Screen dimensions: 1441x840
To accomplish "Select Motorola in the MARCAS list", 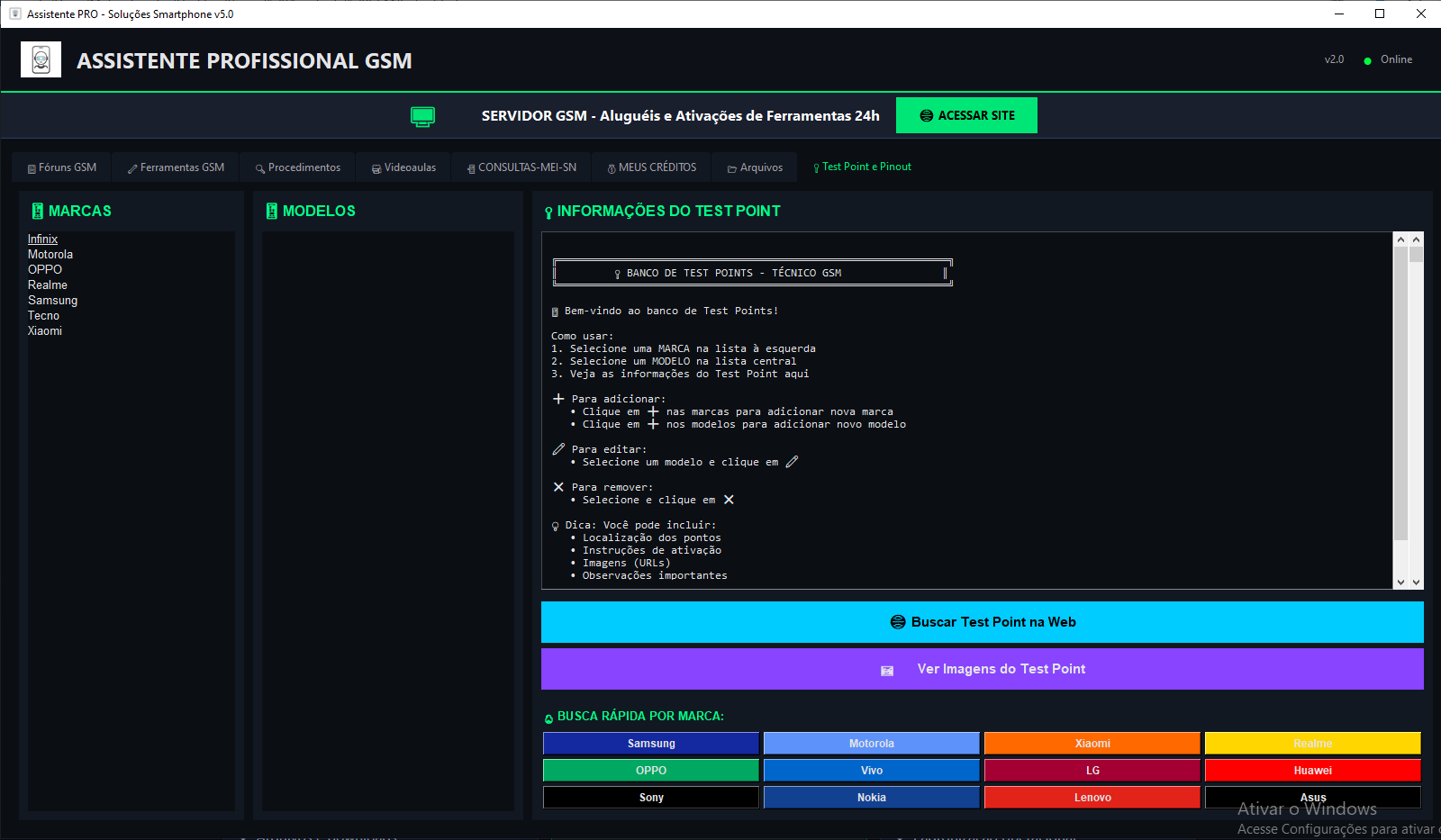I will coord(50,255).
